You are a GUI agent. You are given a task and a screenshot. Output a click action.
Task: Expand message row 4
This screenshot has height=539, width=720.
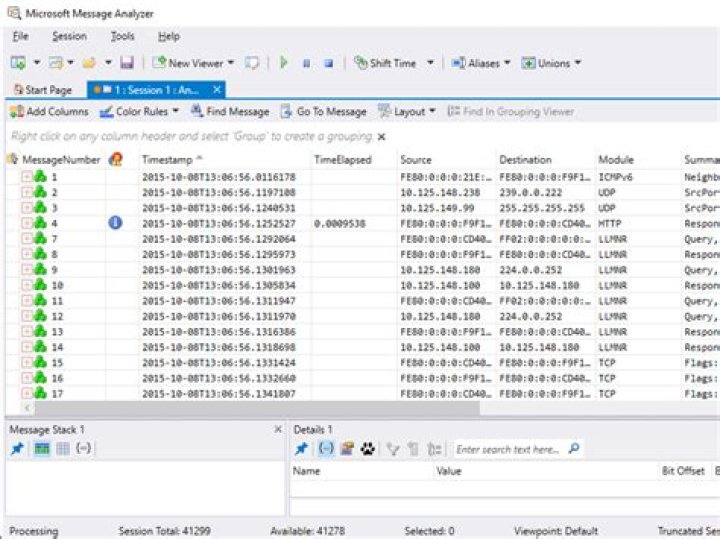click(27, 223)
